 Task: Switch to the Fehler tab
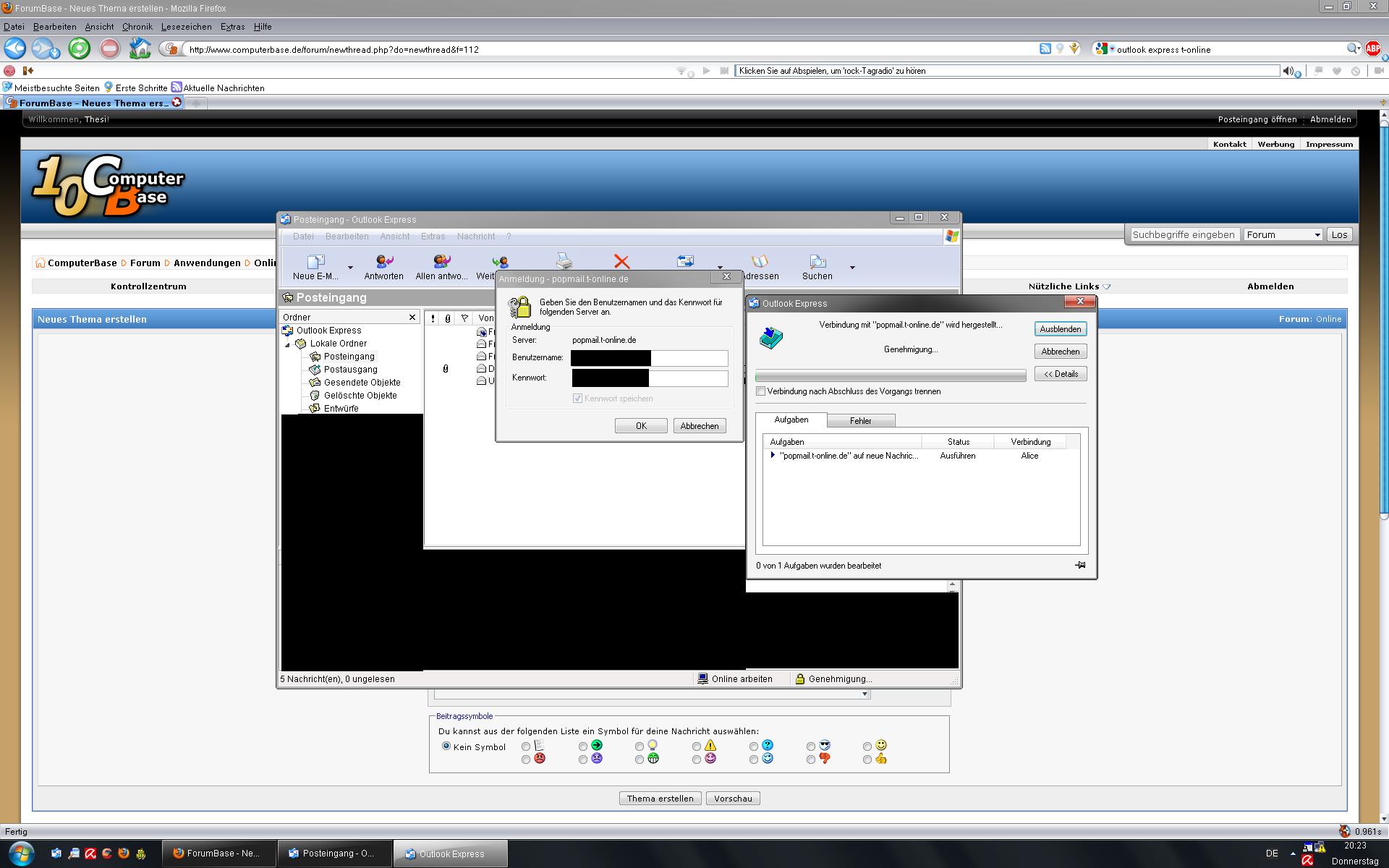[x=860, y=420]
